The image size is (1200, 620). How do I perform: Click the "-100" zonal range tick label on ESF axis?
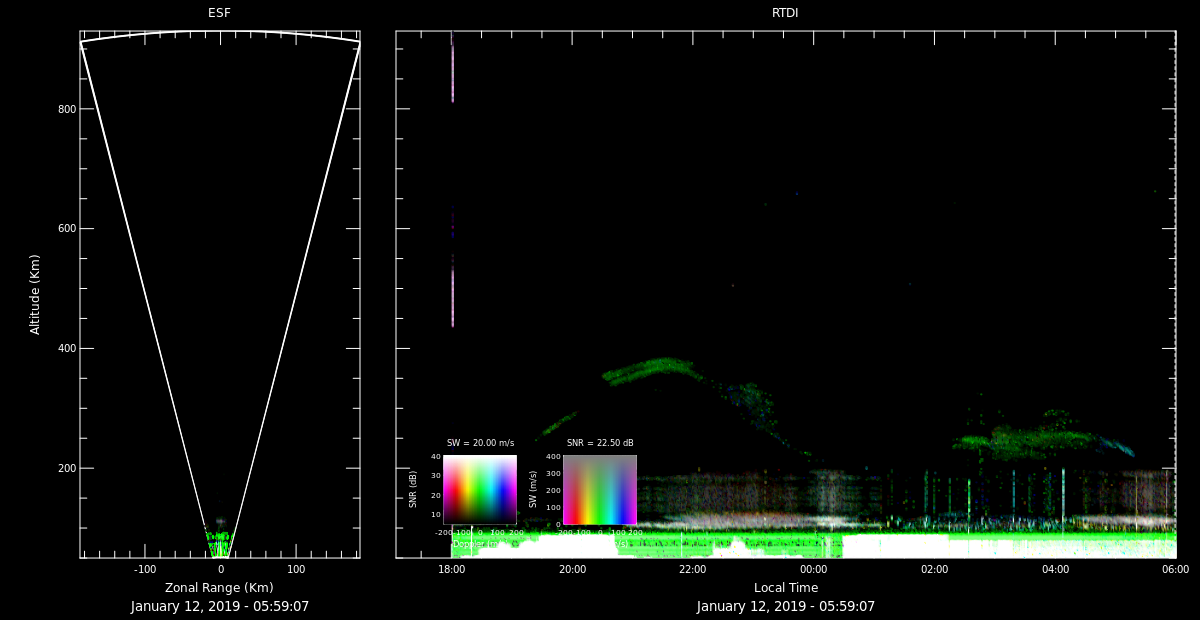coord(145,570)
